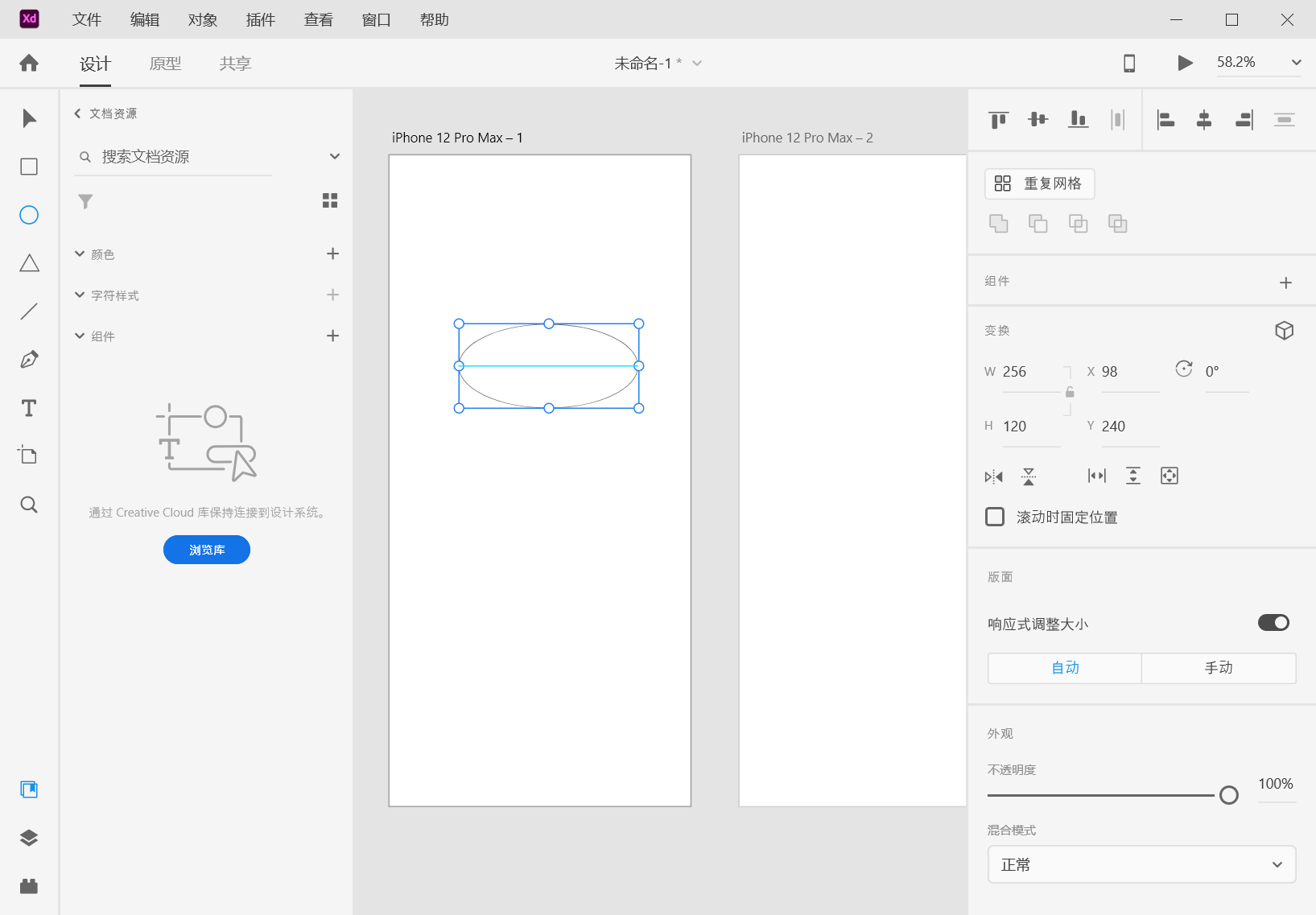The image size is (1316, 915).
Task: Switch to the 原型 tab
Action: pos(166,63)
